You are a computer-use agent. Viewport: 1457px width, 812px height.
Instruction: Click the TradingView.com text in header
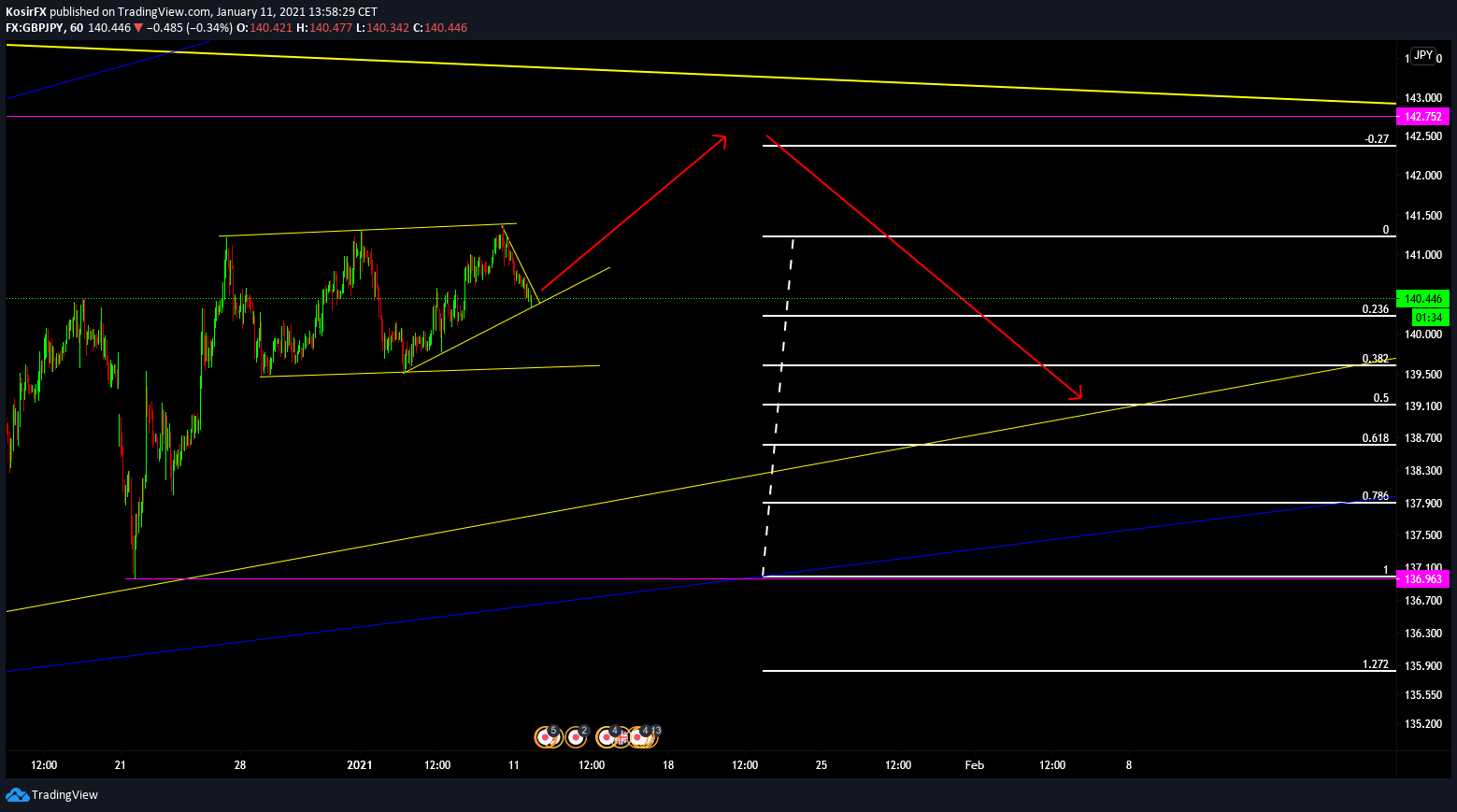pyautogui.click(x=163, y=12)
